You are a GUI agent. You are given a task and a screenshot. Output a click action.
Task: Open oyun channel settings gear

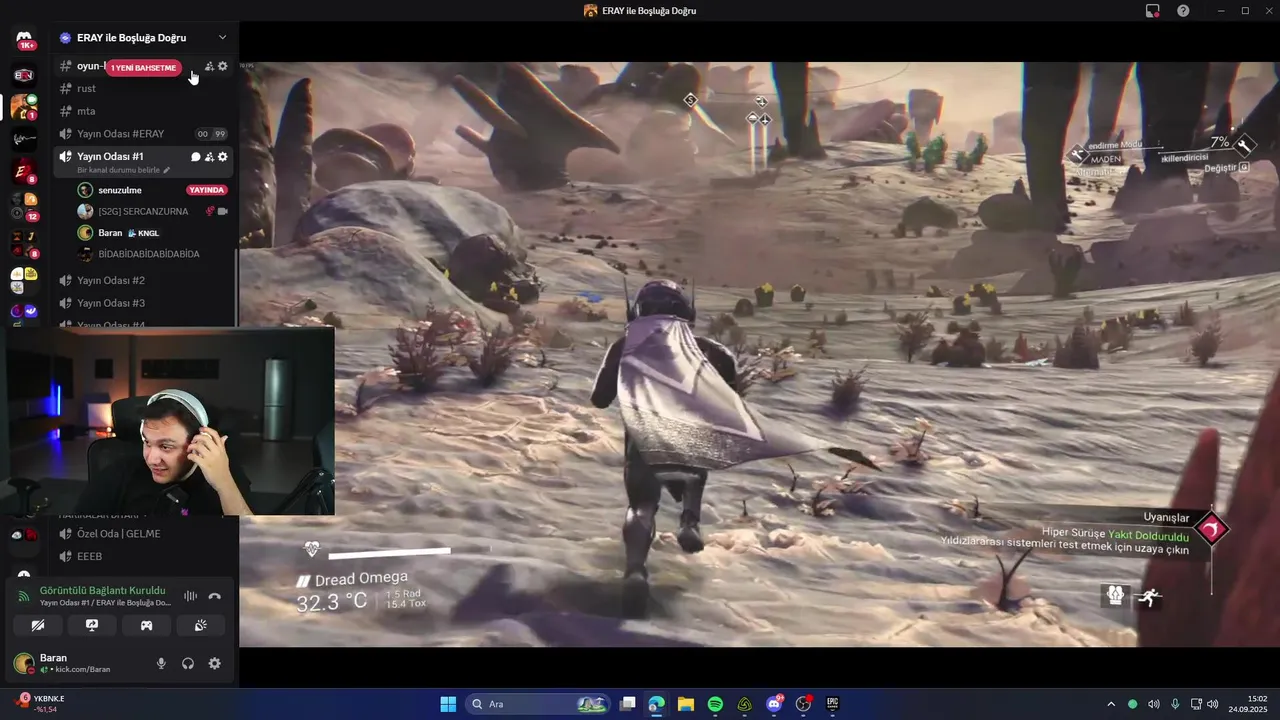coord(223,66)
